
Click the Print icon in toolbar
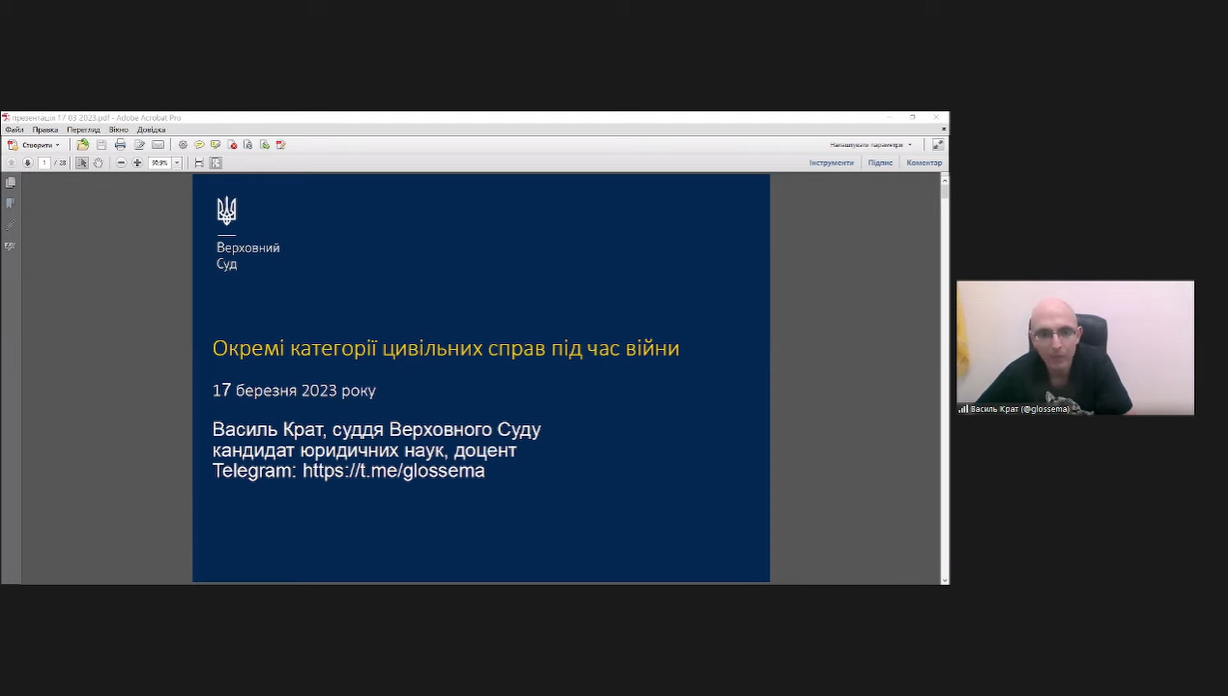tap(120, 145)
